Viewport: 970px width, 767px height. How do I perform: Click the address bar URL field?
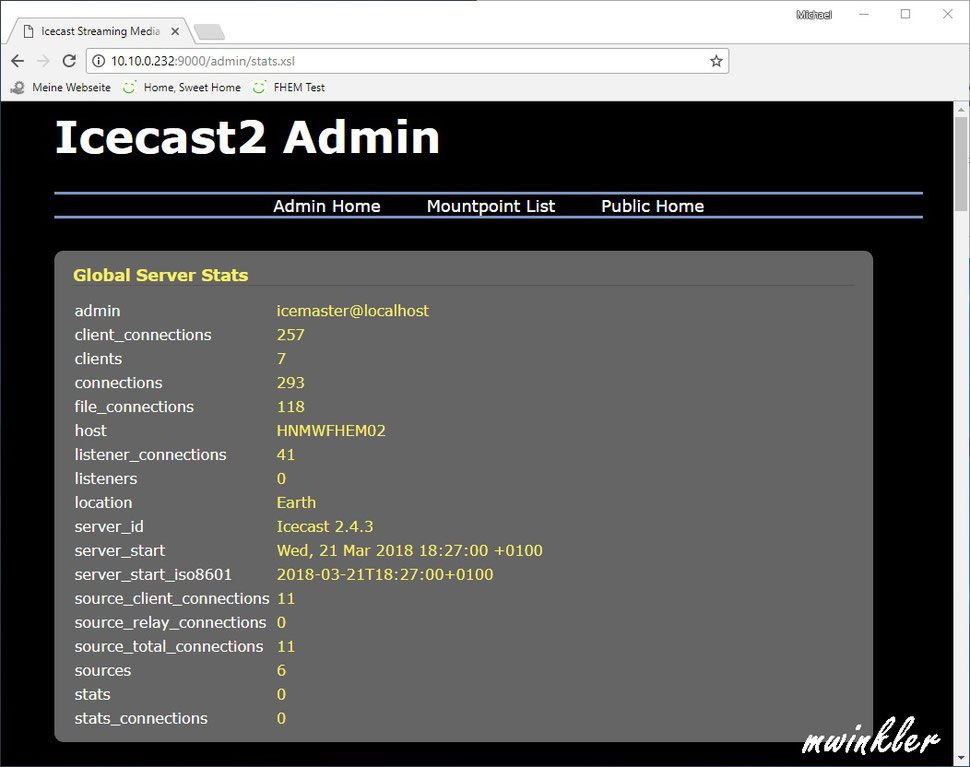[x=407, y=61]
